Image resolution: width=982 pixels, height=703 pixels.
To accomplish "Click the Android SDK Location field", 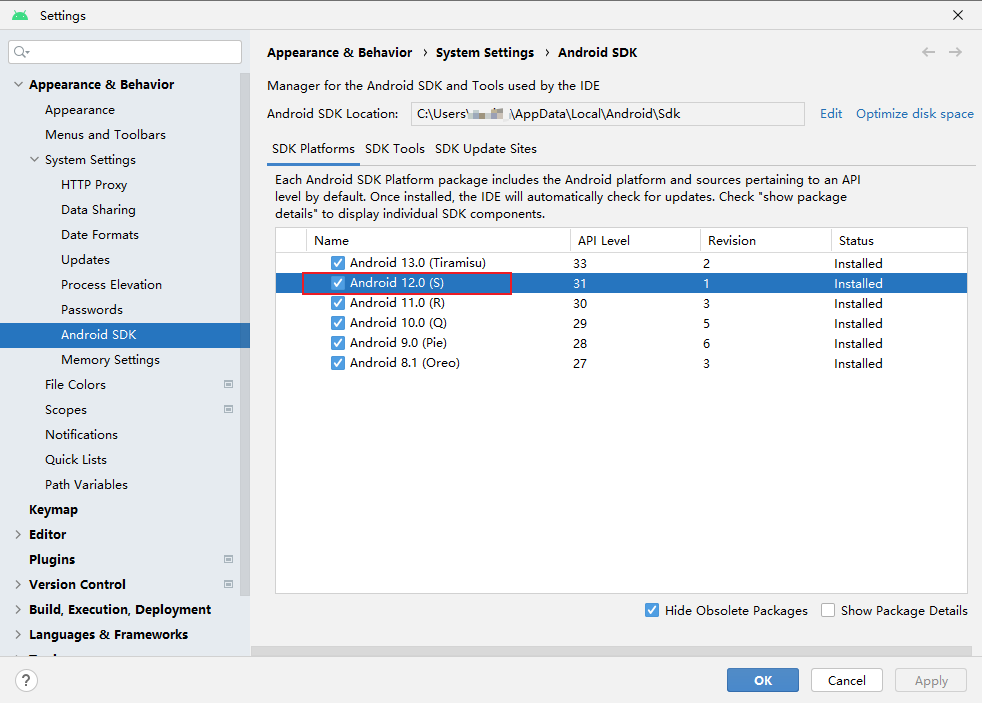I will (x=607, y=114).
